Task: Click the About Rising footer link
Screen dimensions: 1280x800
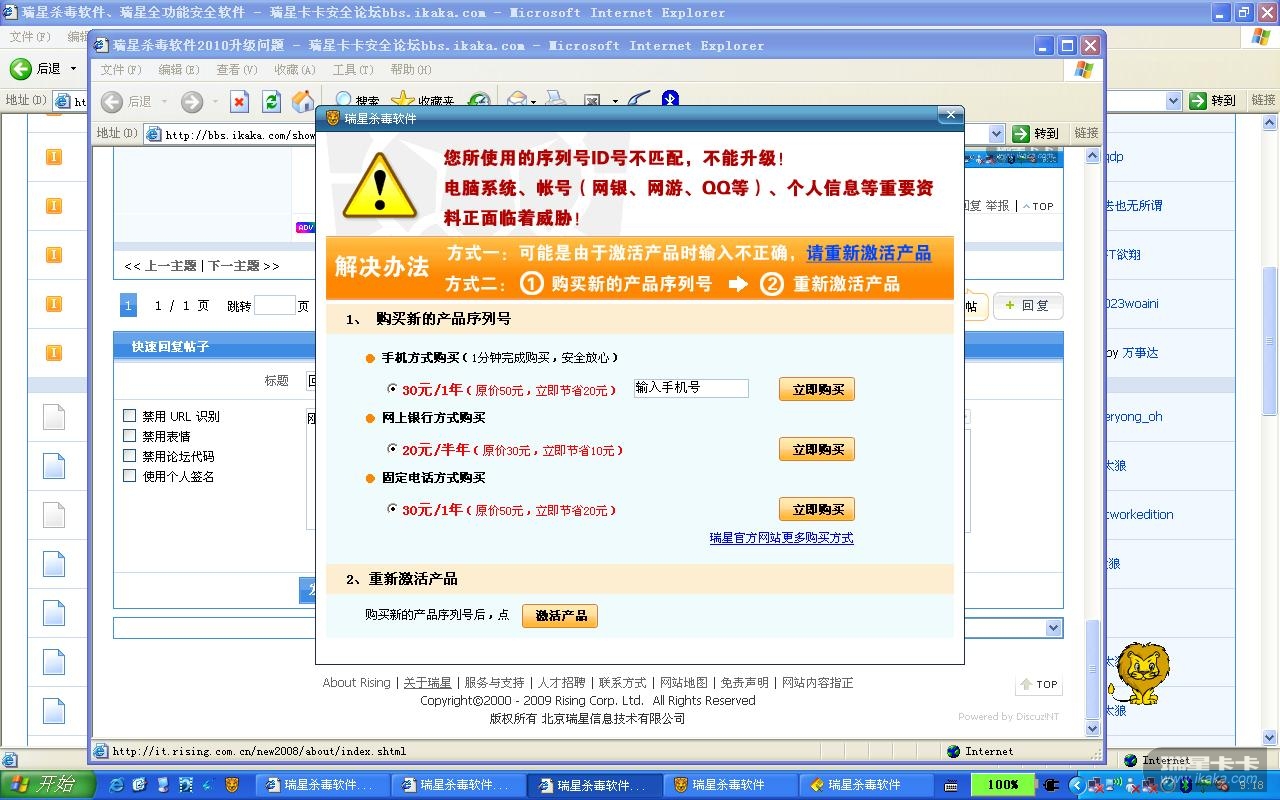Action: [356, 683]
